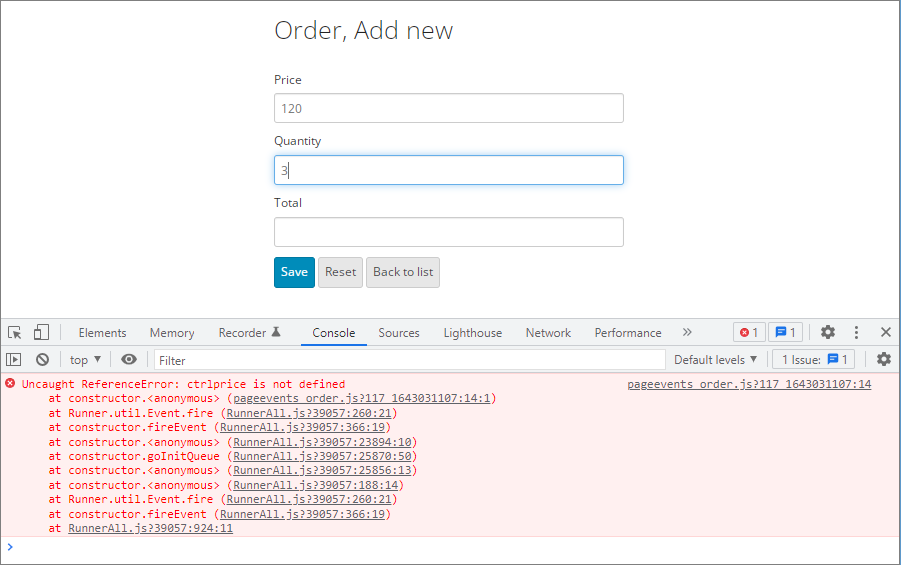Screen dimensions: 901x565
Task: Click the red error count badge
Action: click(748, 333)
